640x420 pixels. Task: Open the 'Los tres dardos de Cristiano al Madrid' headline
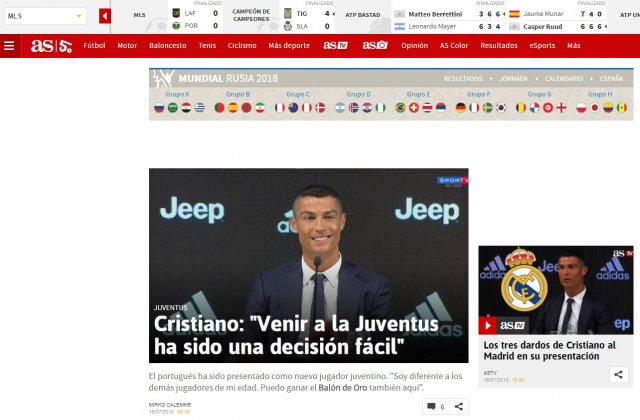coord(549,351)
